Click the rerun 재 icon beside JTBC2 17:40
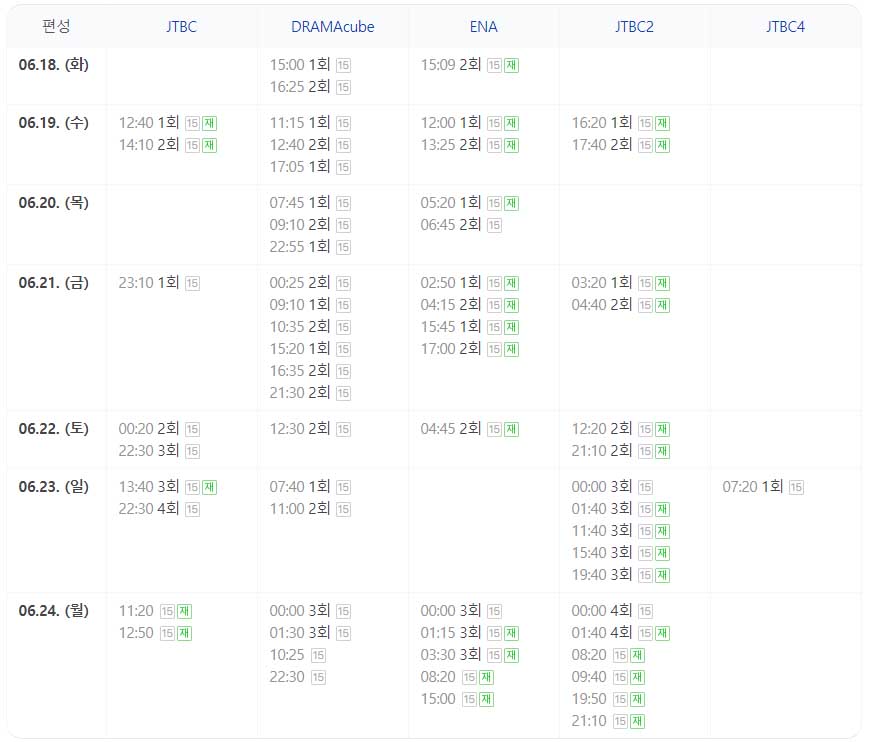Viewport: 871px width, 742px height. point(663,145)
